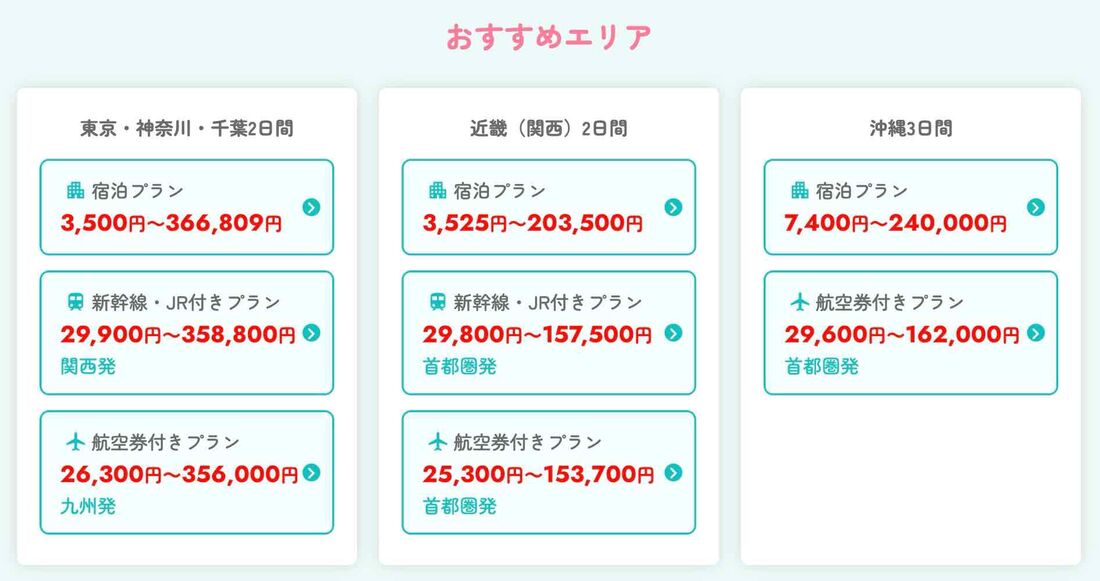Click the chevron on the Tokyo 関西発 Shinkansen plan

311,333
